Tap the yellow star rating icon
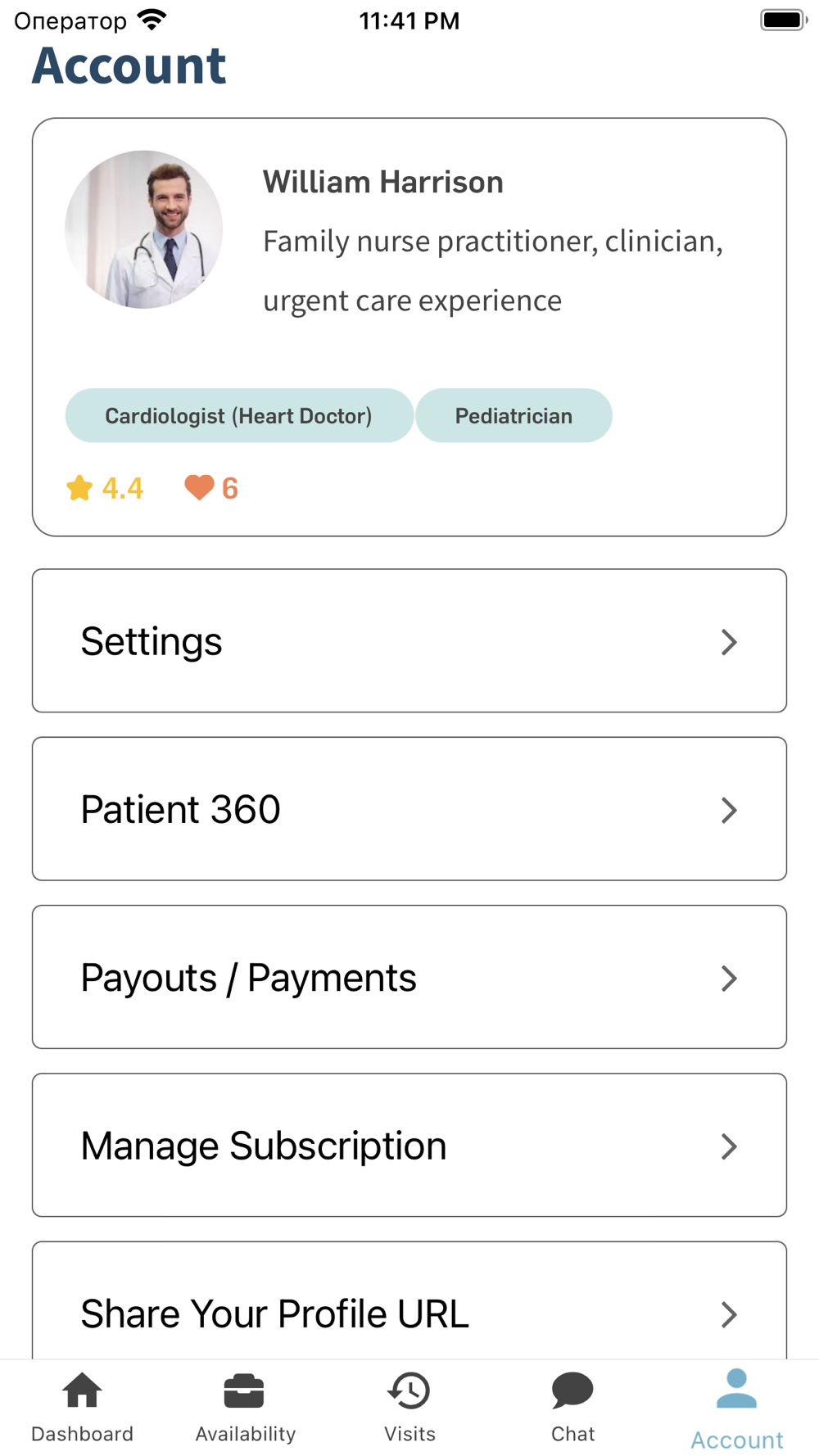Image resolution: width=819 pixels, height=1456 pixels. coord(79,488)
